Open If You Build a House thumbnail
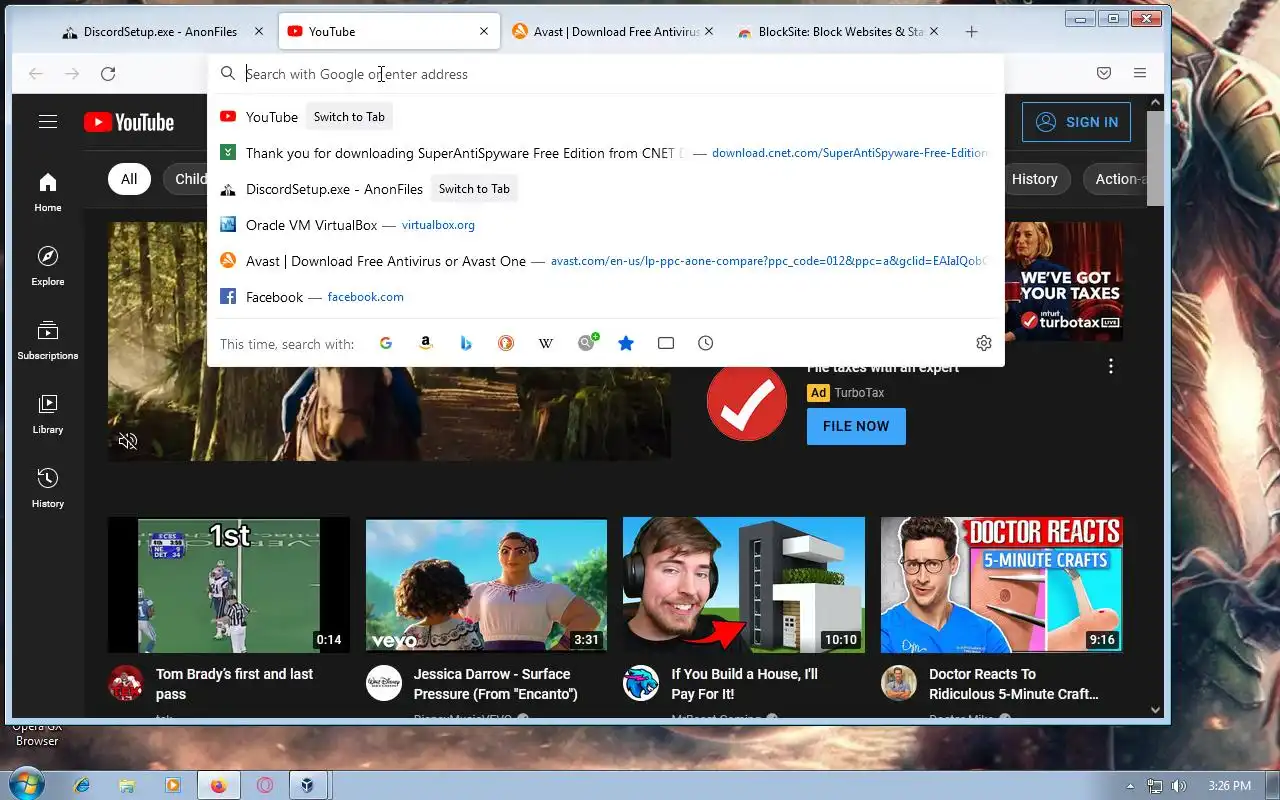 coord(744,585)
